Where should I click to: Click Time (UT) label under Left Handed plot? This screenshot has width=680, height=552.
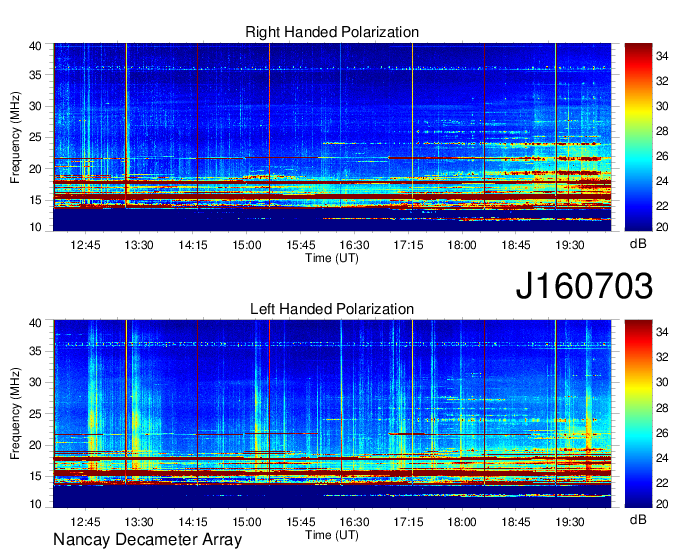(332, 535)
